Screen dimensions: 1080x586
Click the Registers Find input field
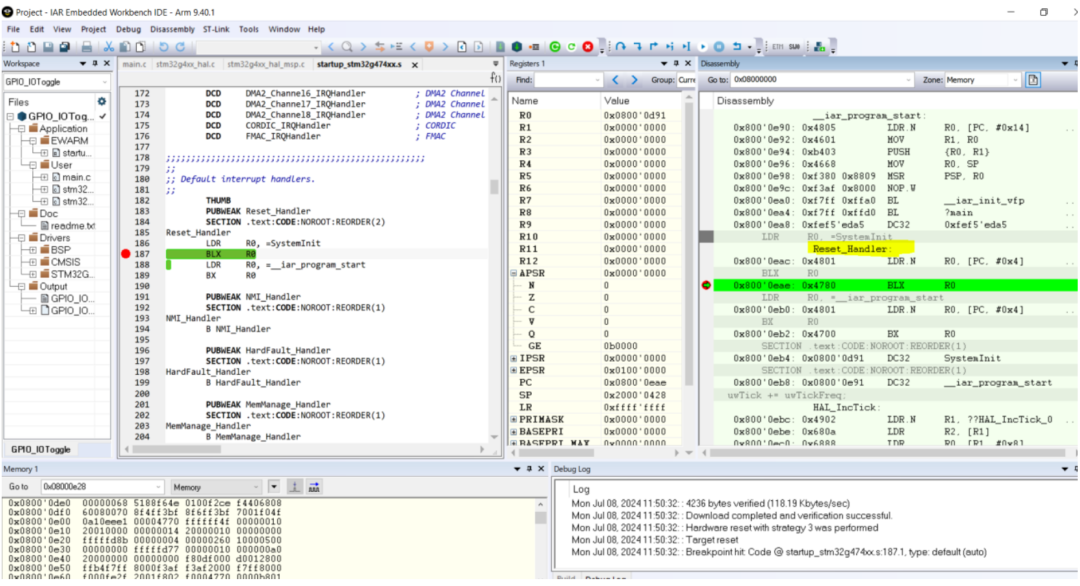coord(569,80)
